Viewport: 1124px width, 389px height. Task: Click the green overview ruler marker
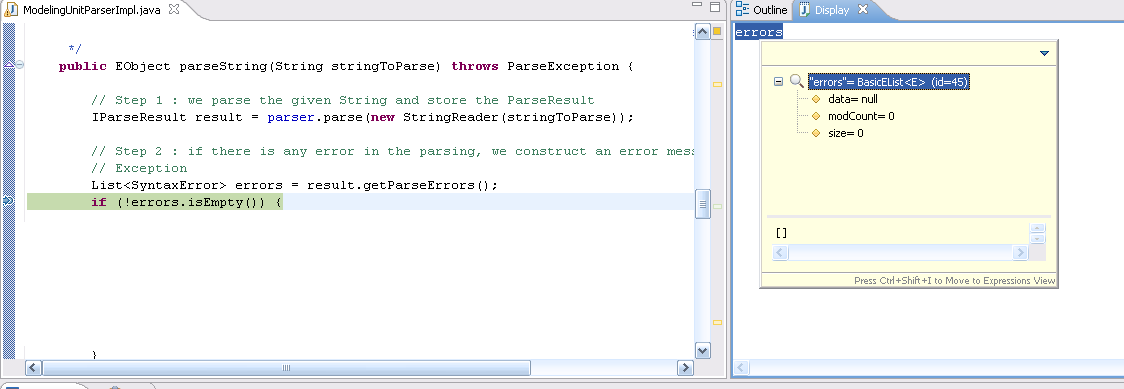pyautogui.click(x=717, y=206)
